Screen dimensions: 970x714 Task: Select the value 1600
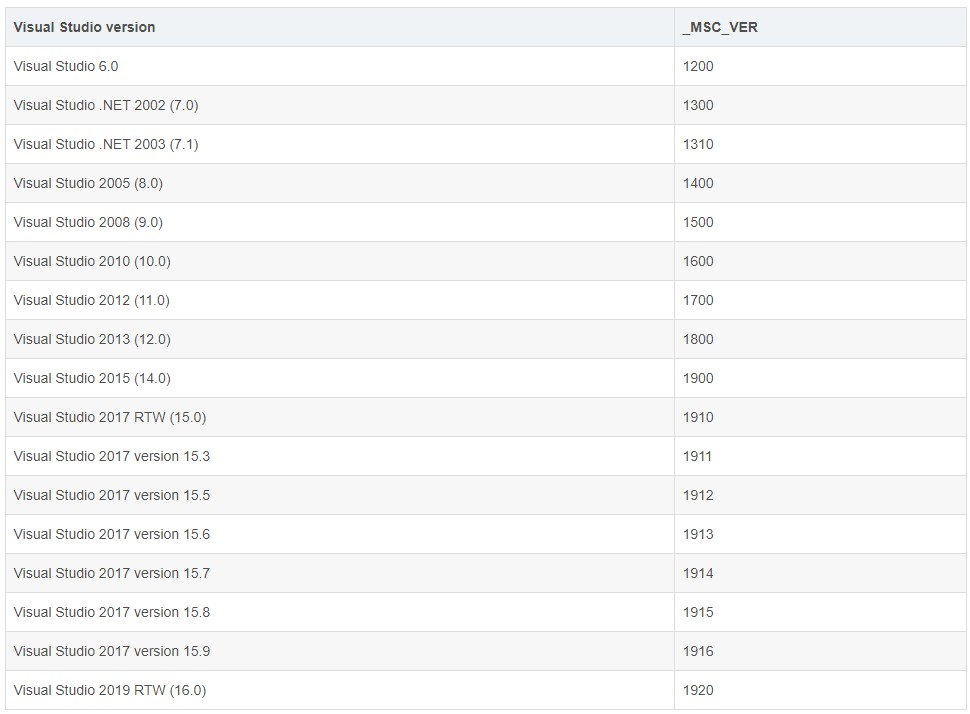click(x=698, y=261)
